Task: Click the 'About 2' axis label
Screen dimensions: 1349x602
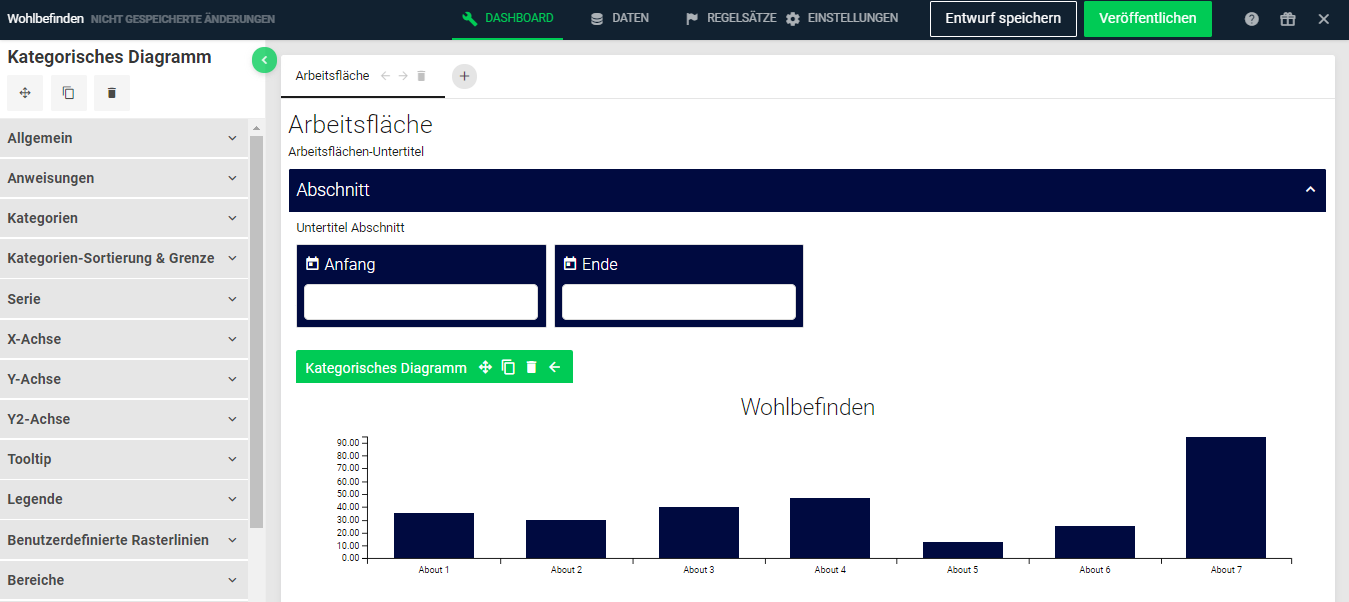Action: (566, 570)
